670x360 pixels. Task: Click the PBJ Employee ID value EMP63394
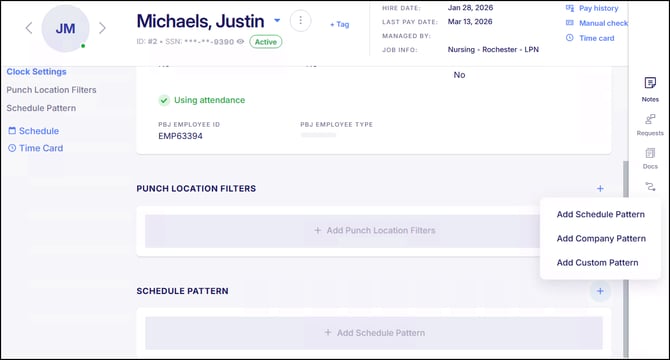[180, 136]
